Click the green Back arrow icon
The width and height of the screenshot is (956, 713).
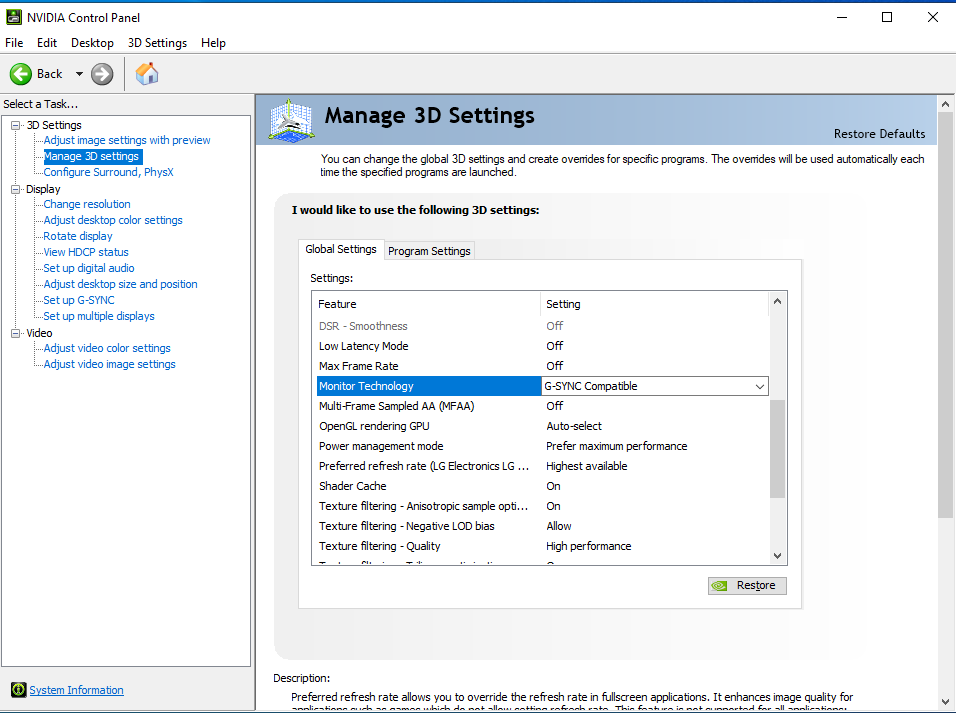21,74
